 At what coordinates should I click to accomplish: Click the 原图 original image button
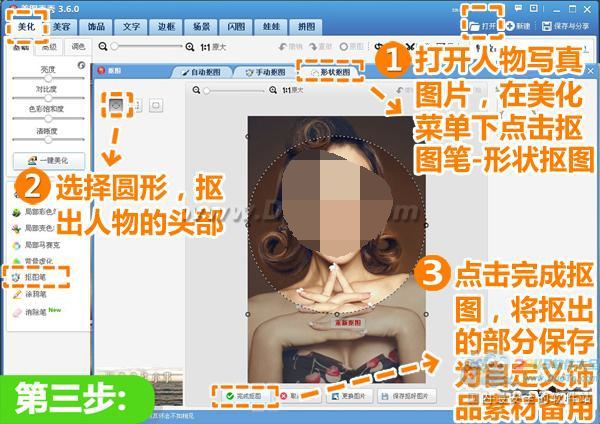tap(351, 47)
